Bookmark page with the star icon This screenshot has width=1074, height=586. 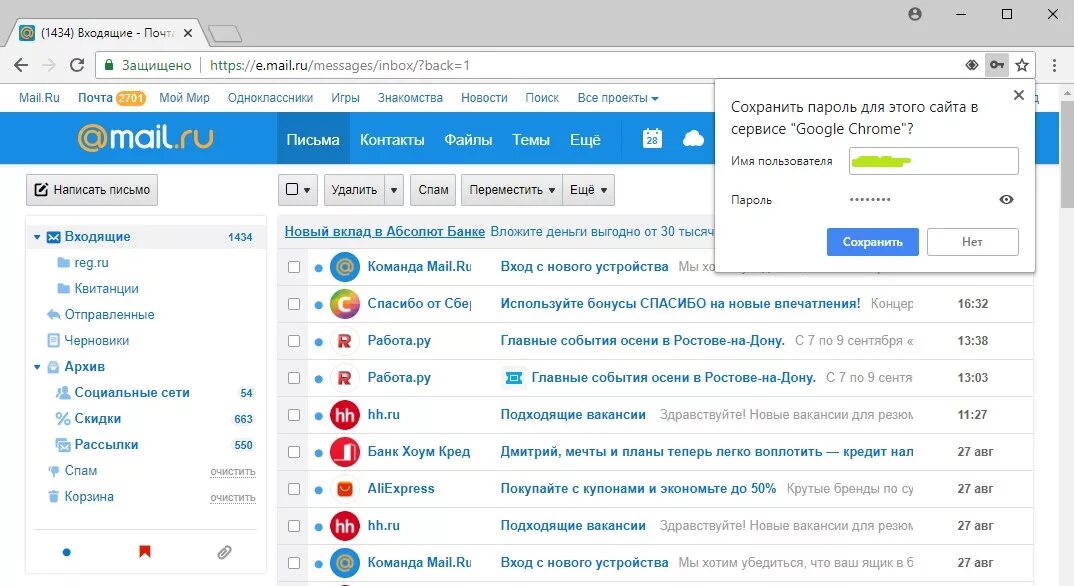(x=1022, y=65)
